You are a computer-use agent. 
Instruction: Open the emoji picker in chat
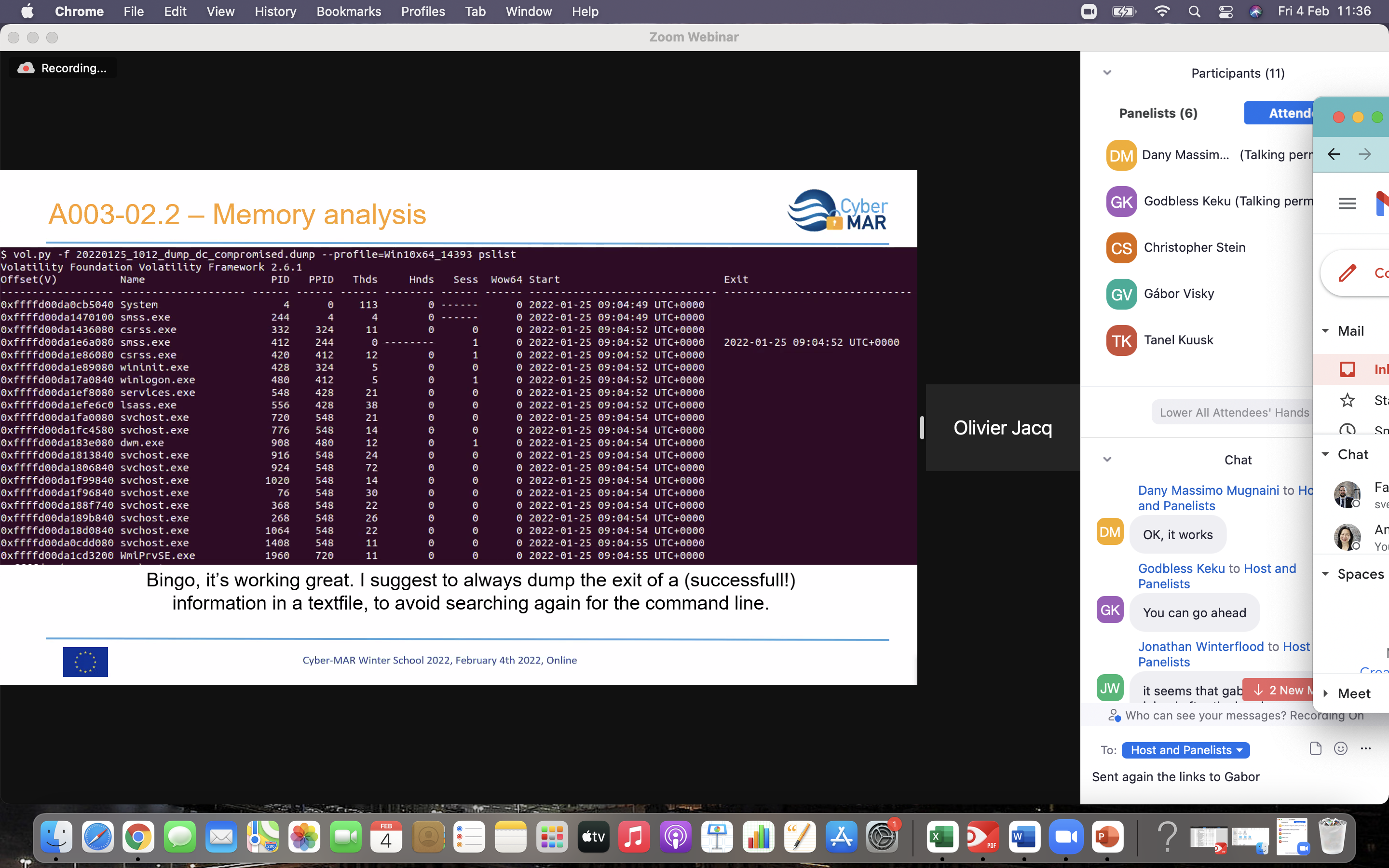(x=1340, y=748)
